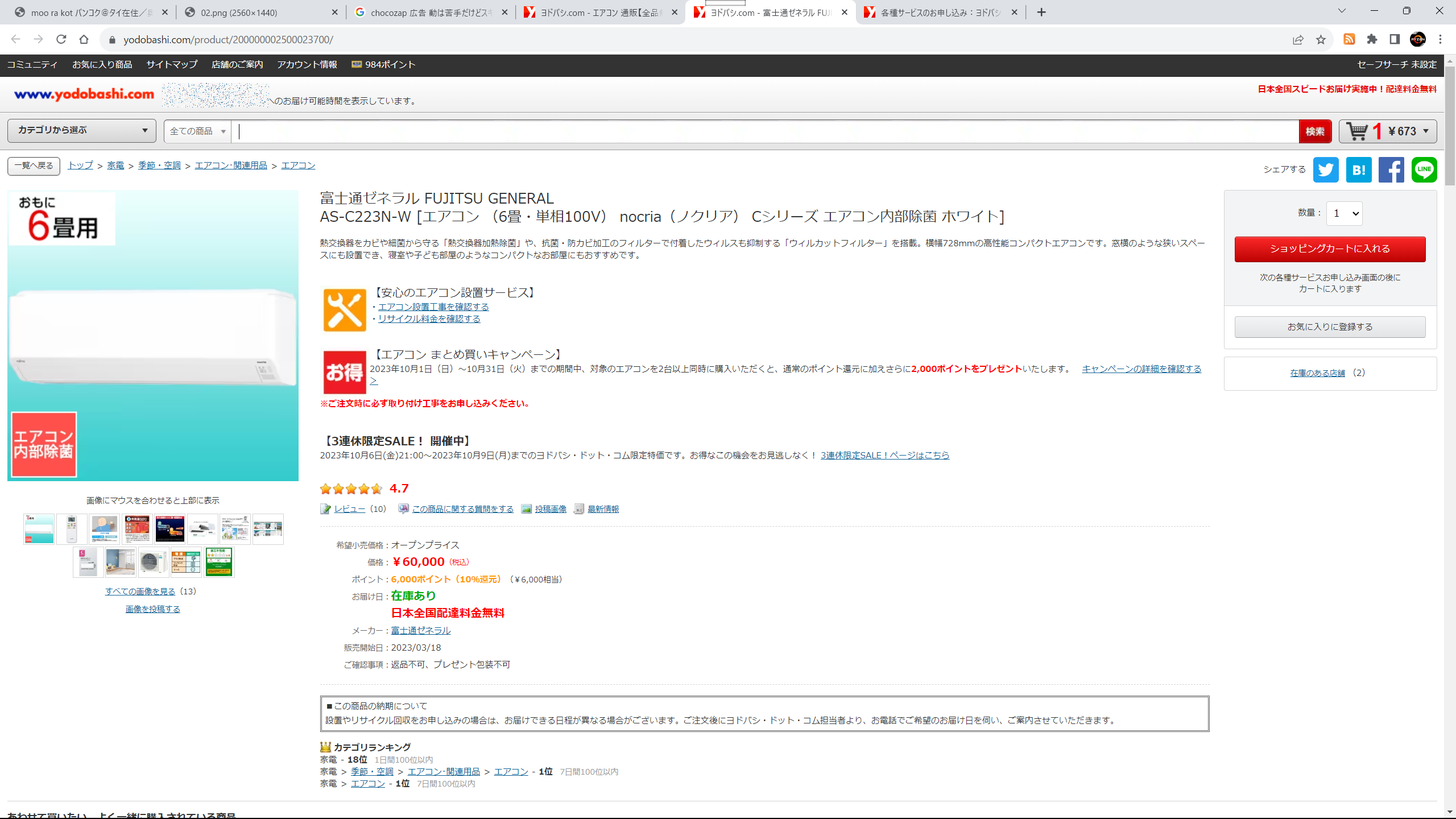Screen dimensions: 1456x819
Task: Toggle the browser side panel
Action: tap(1395, 39)
